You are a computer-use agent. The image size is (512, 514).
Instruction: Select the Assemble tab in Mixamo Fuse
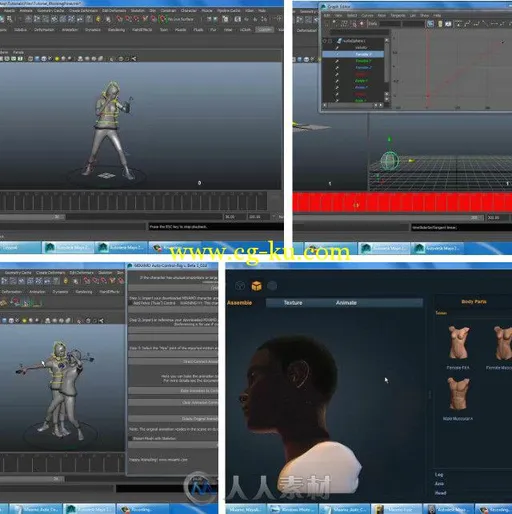[239, 303]
